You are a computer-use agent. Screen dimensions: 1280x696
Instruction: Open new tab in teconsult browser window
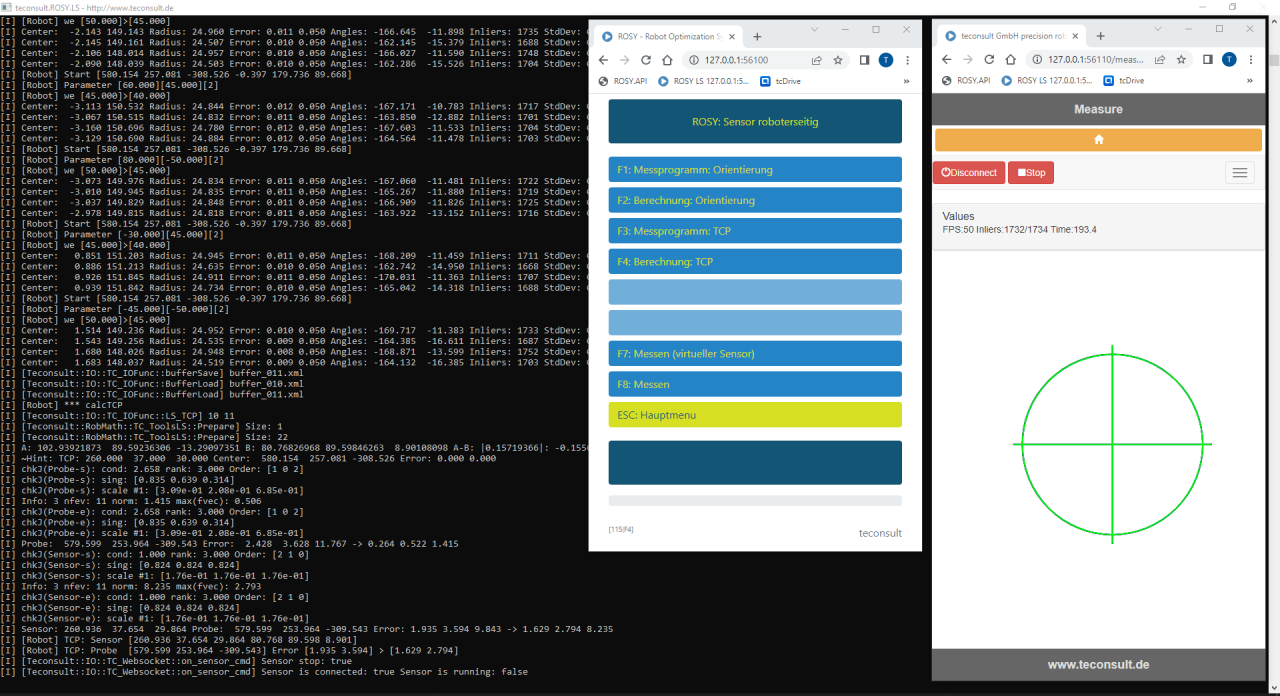(x=1100, y=36)
